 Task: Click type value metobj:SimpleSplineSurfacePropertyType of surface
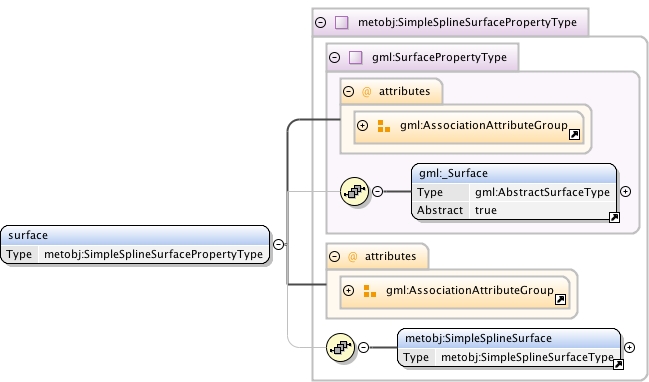(153, 254)
